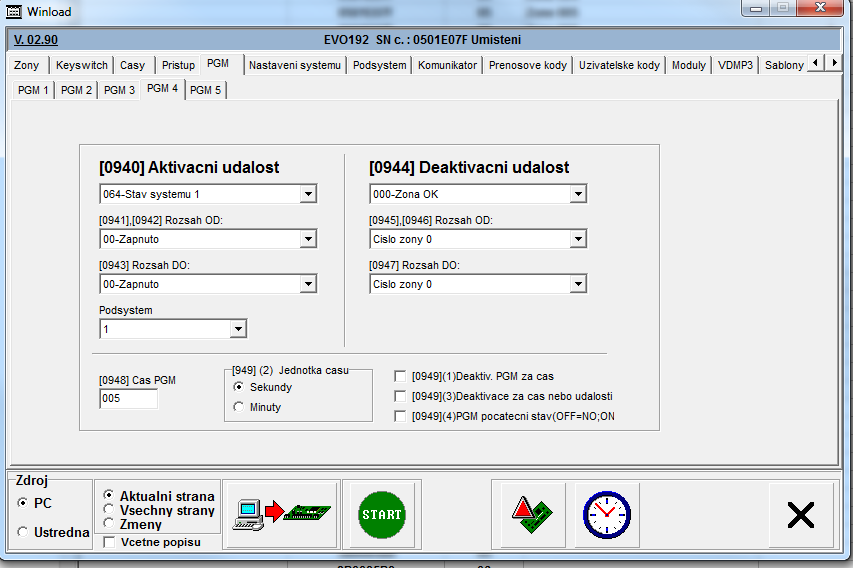Click the red triangle board icon

click(x=528, y=514)
